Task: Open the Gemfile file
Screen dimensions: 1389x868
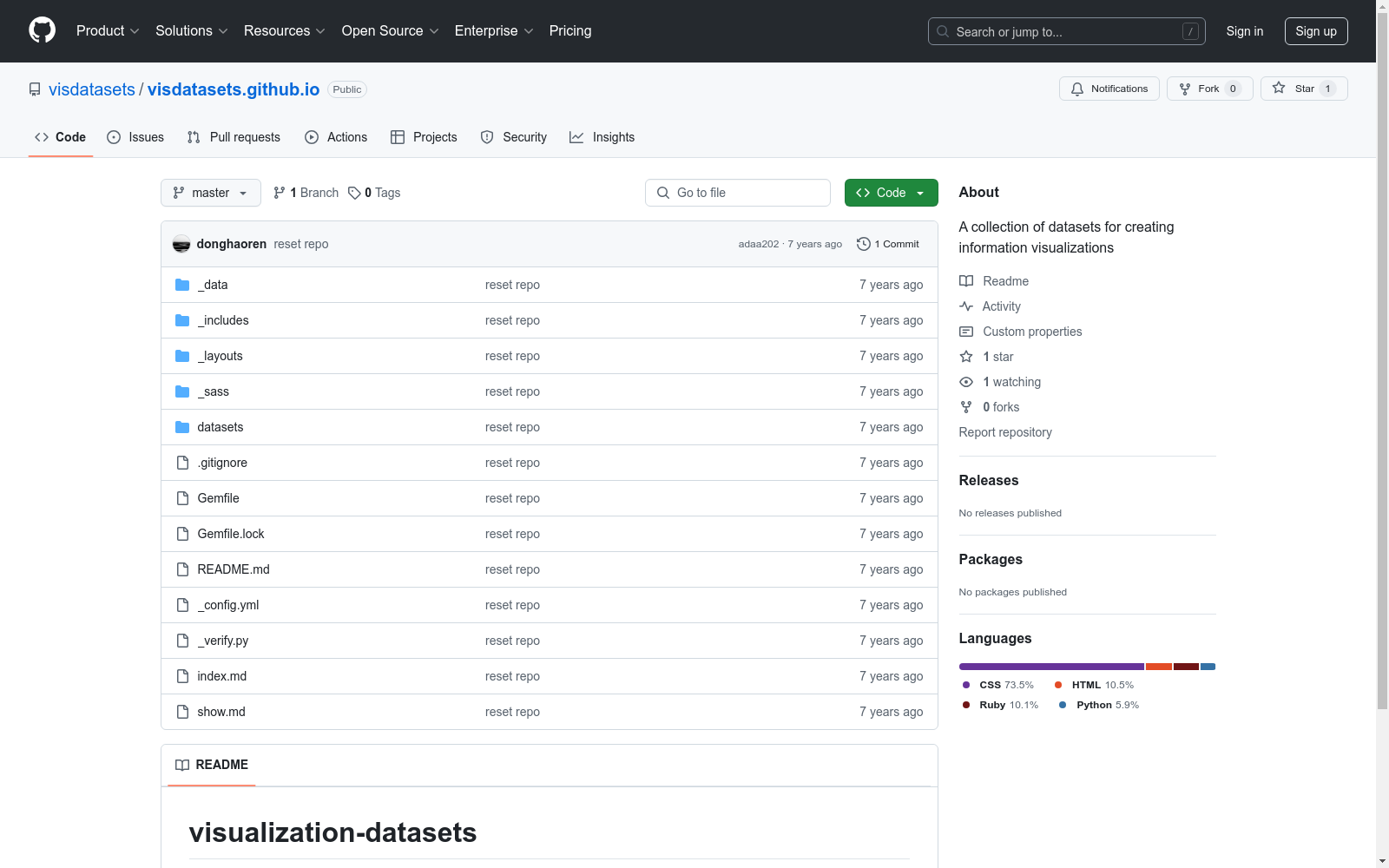Action: 219,498
